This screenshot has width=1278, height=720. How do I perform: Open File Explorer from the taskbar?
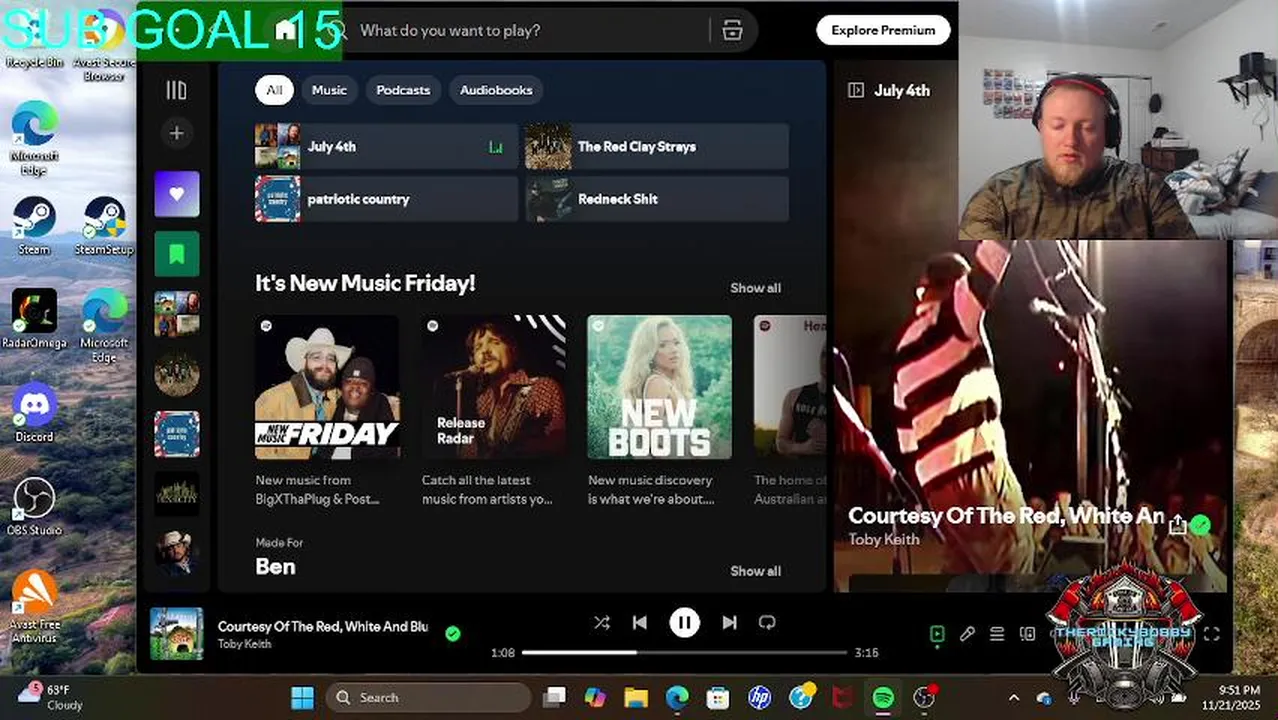point(636,697)
